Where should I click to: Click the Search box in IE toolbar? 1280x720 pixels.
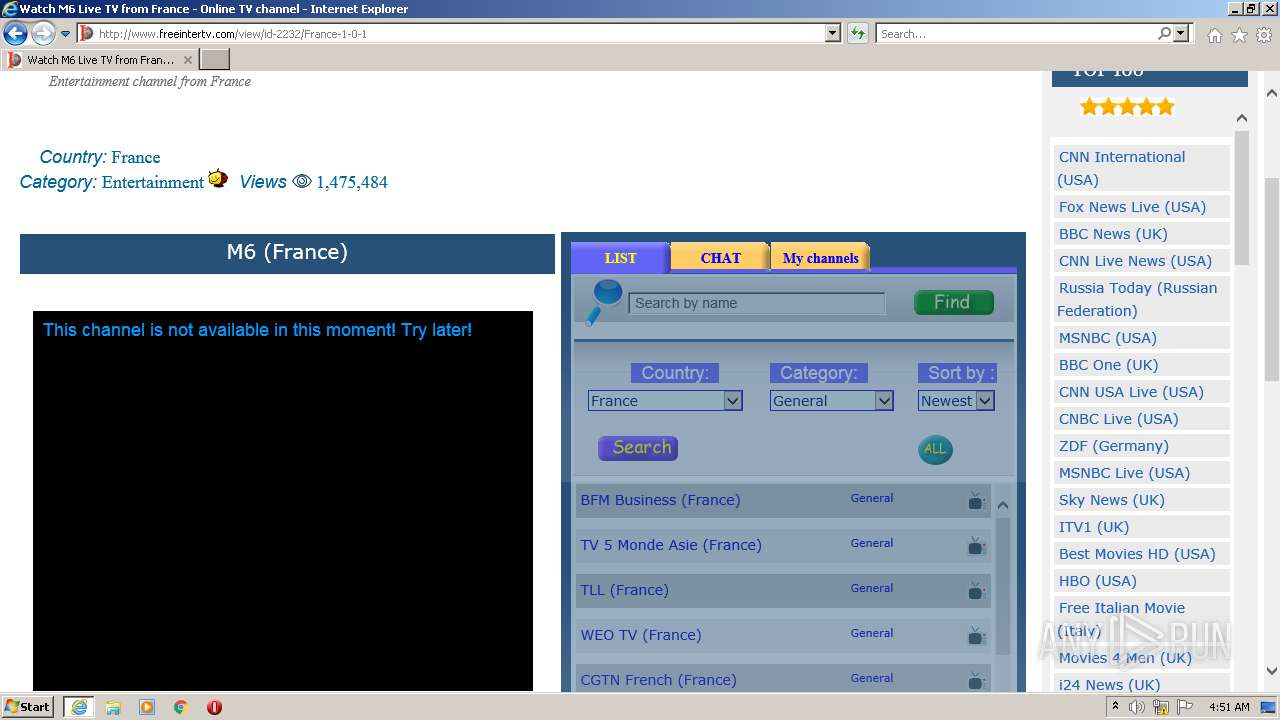1016,33
